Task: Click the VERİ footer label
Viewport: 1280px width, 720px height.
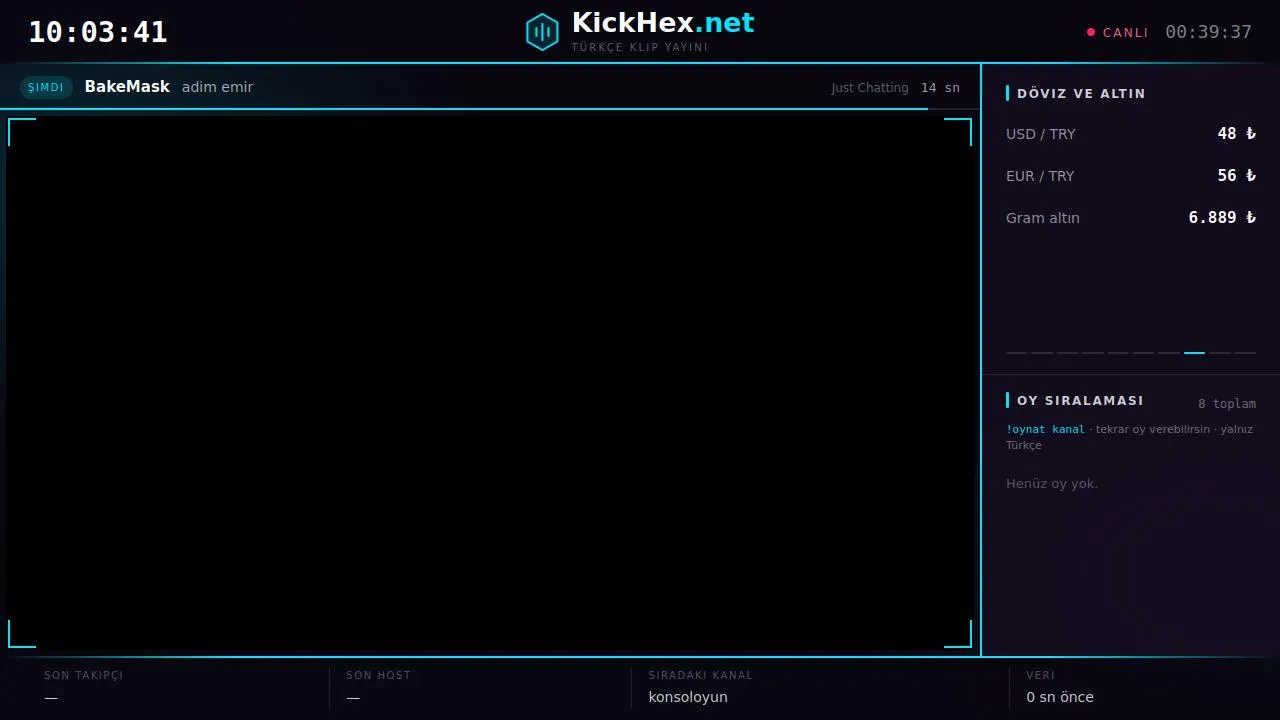Action: click(1040, 675)
